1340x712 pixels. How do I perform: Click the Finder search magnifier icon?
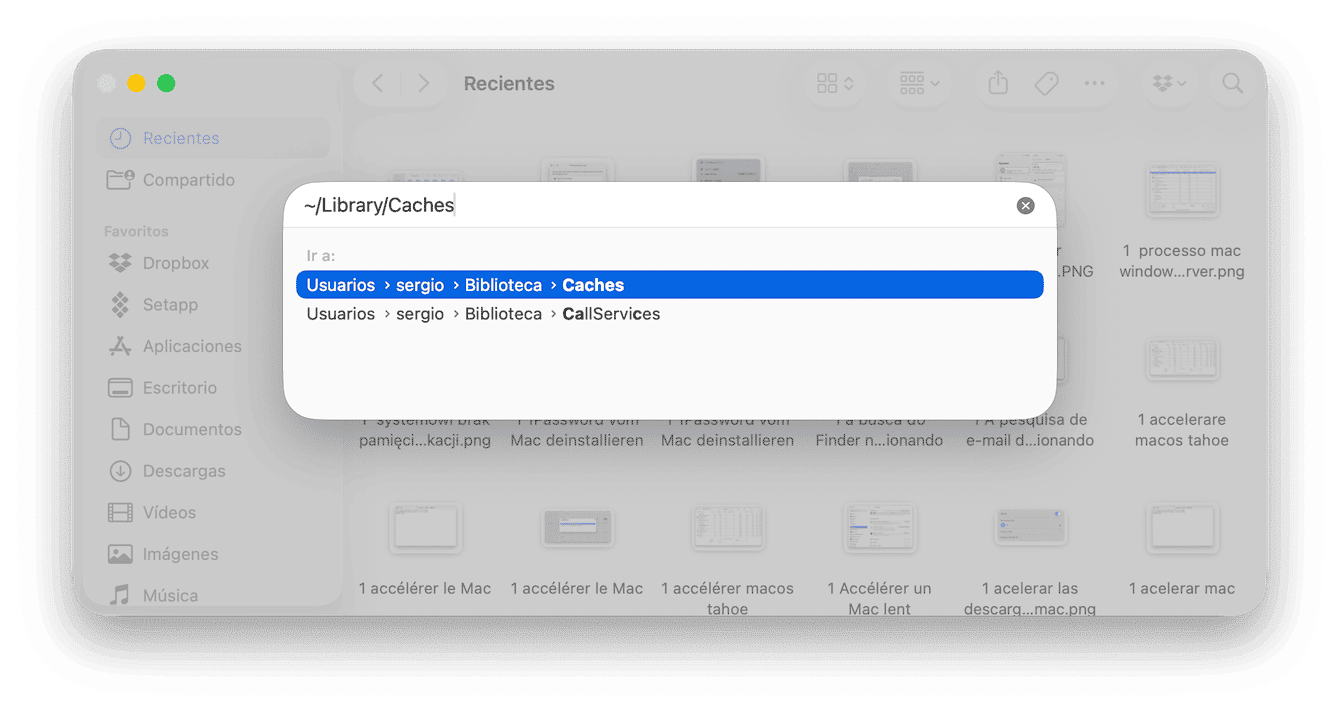pyautogui.click(x=1233, y=83)
